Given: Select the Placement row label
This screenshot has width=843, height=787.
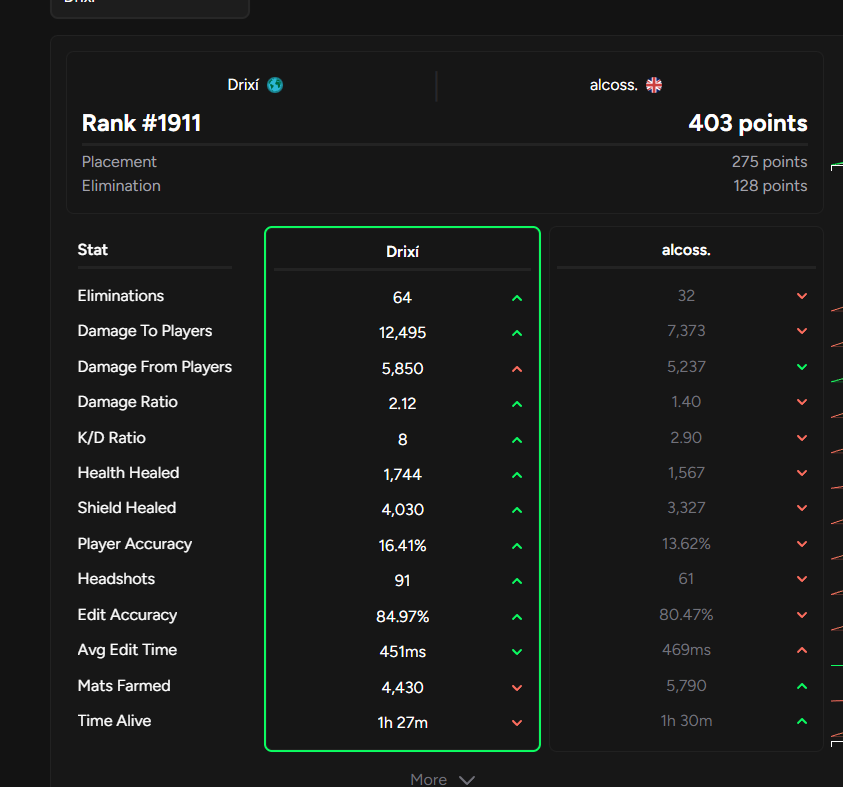Looking at the screenshot, I should pyautogui.click(x=119, y=162).
